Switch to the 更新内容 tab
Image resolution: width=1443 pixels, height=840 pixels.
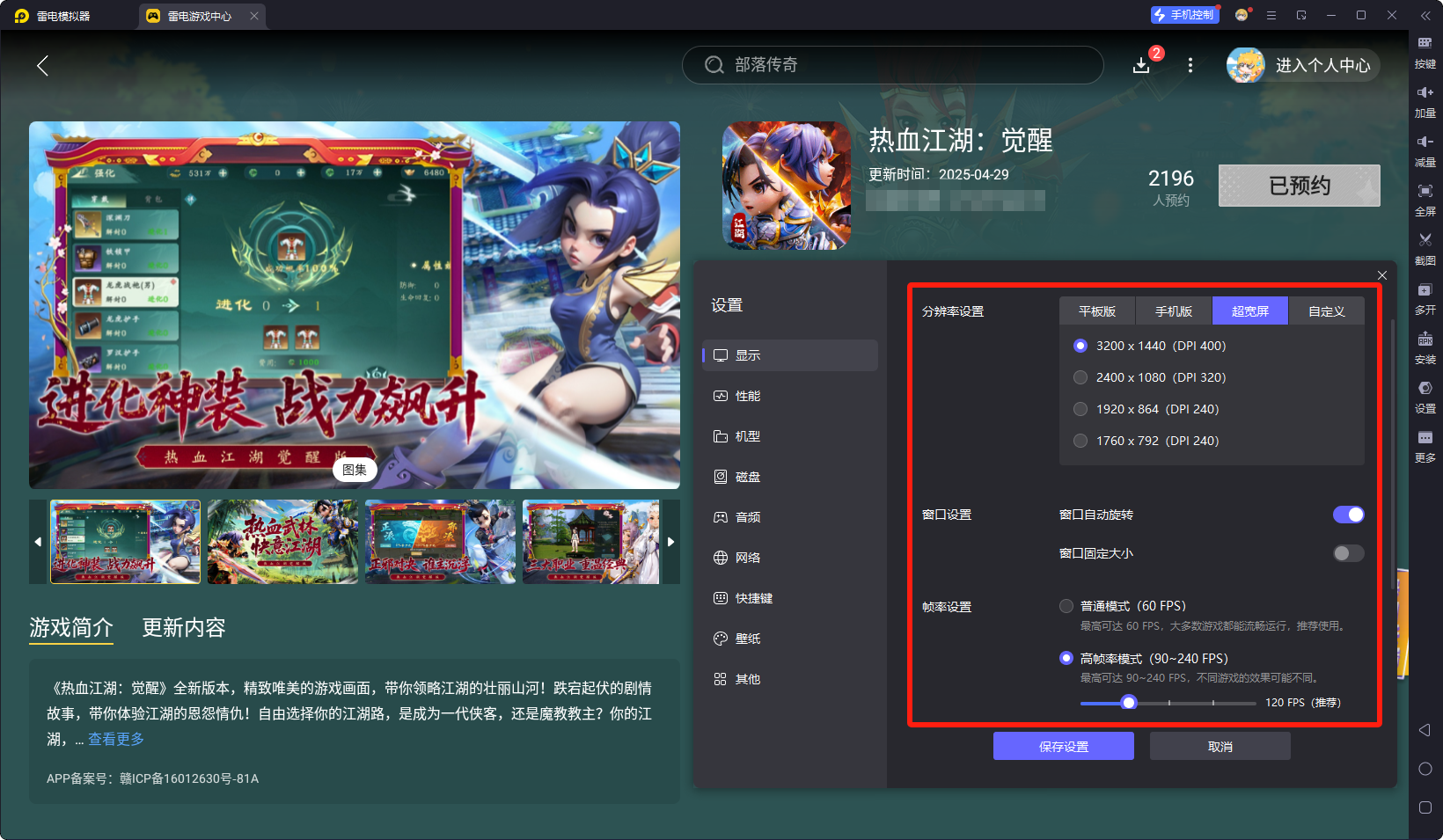(184, 627)
